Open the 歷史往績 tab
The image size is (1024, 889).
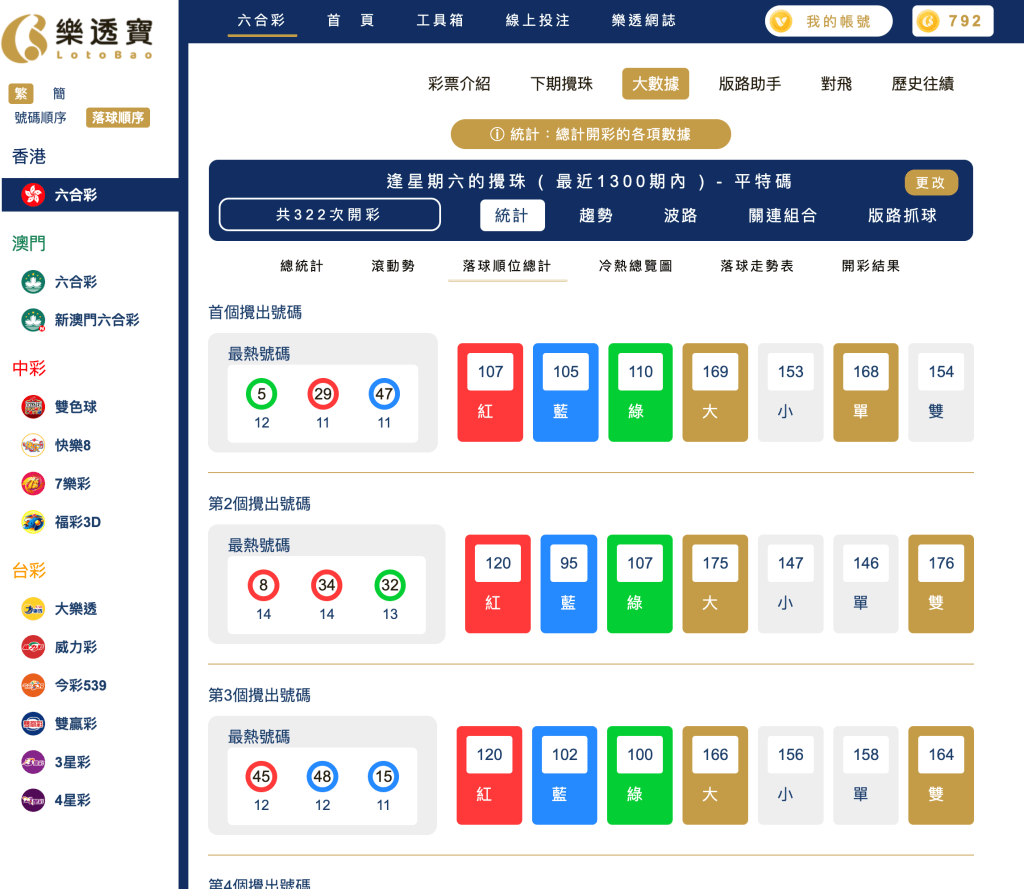point(921,84)
